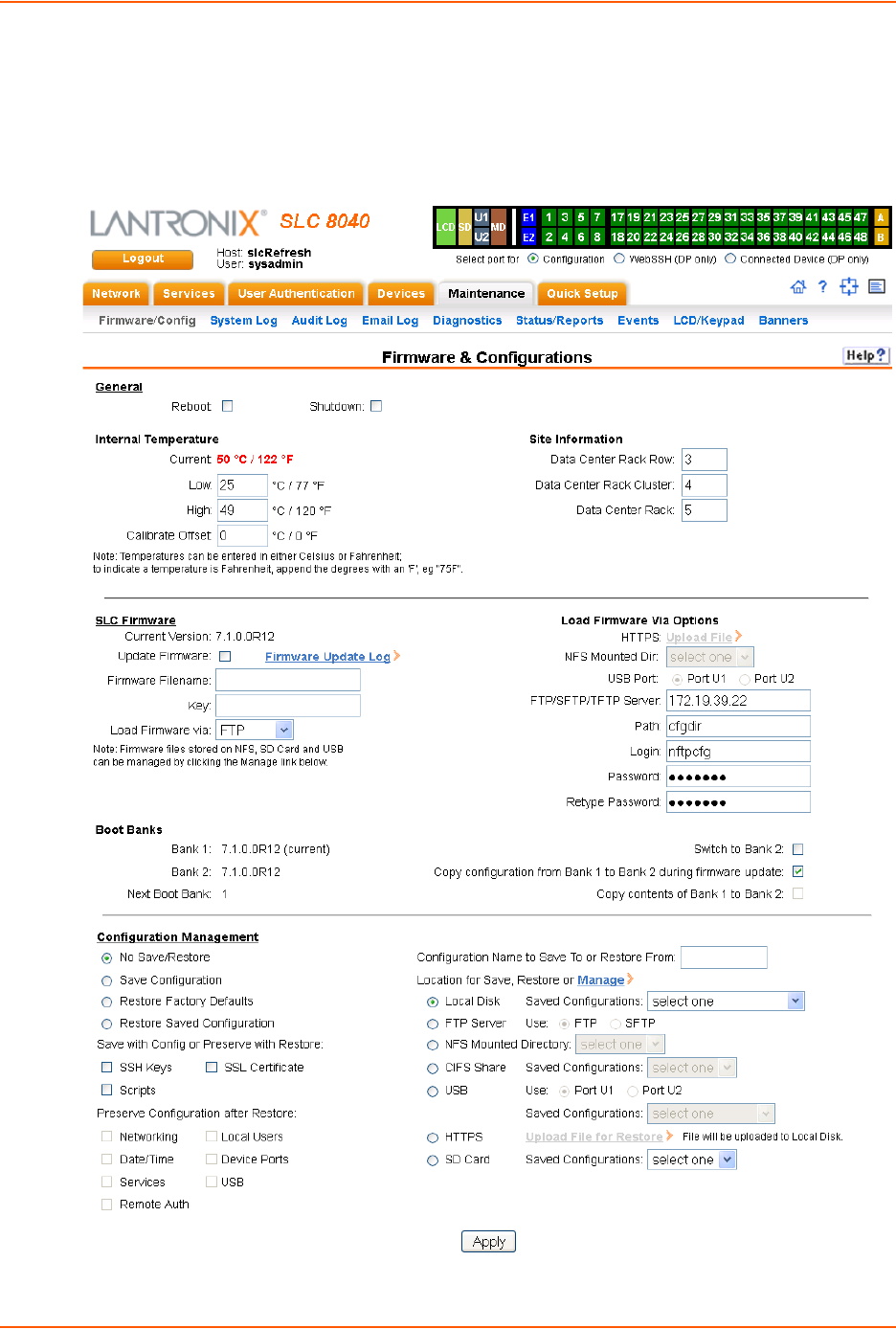Click power supply B indicator
The width and height of the screenshot is (896, 1329).
[881, 237]
